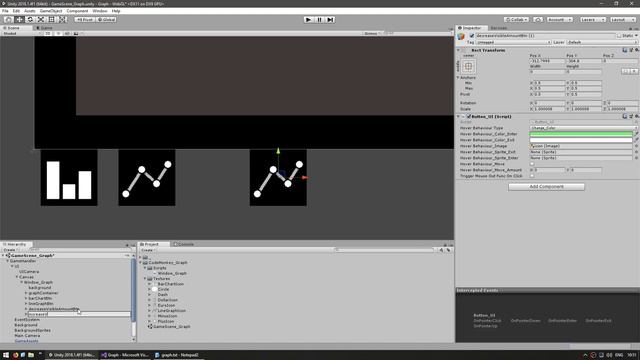The width and height of the screenshot is (640, 360).
Task: Open the File menu
Action: (5, 11)
